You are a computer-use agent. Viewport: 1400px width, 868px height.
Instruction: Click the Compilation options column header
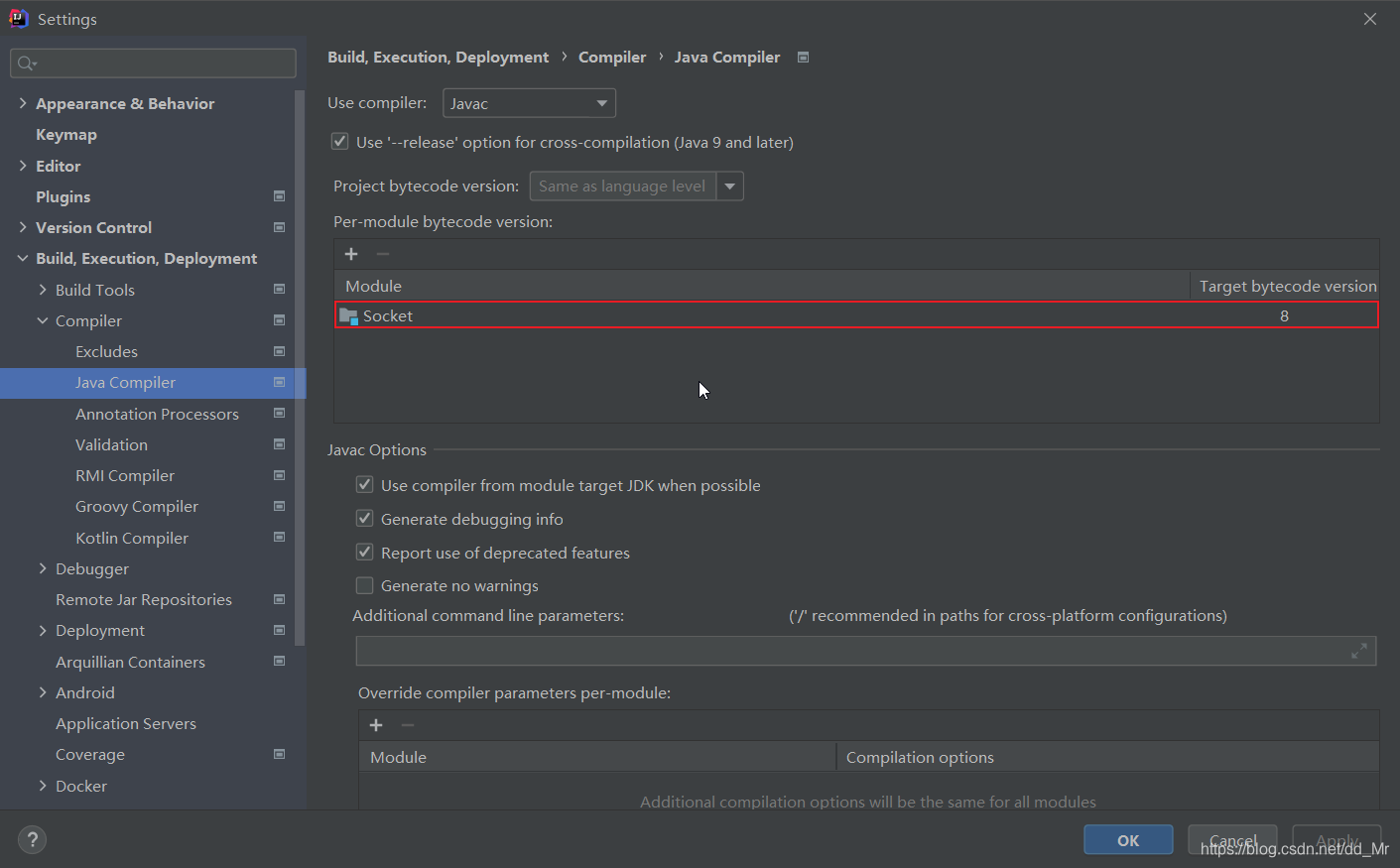(1107, 757)
